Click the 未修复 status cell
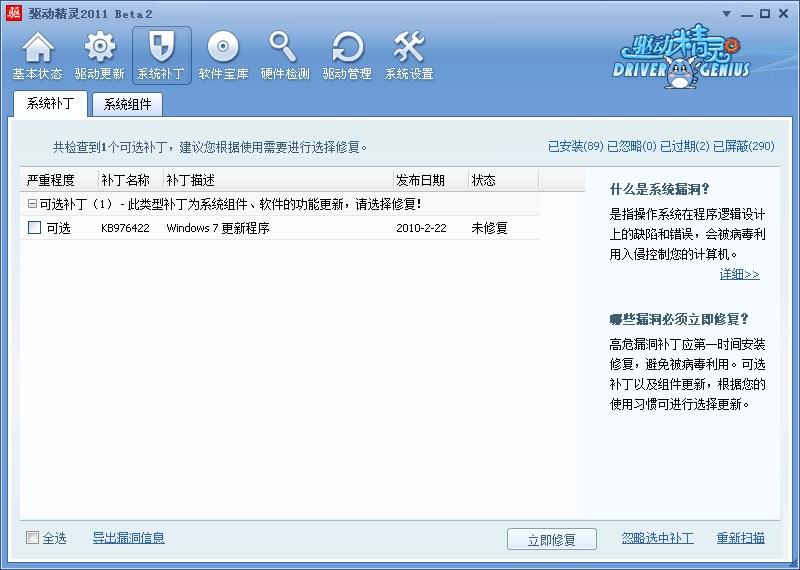The image size is (800, 570). pos(489,228)
